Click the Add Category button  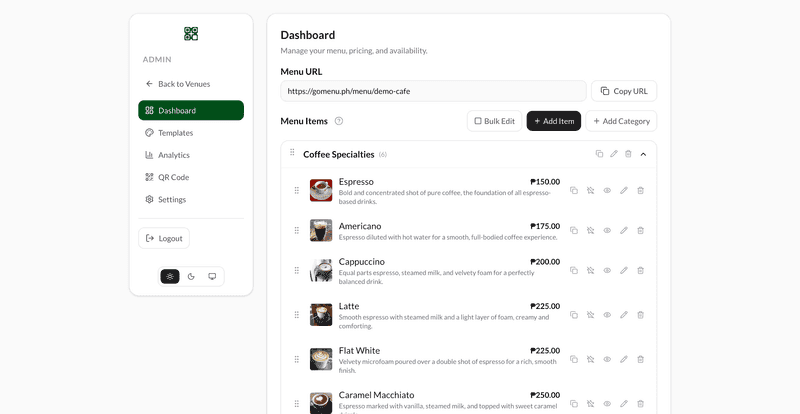point(621,121)
